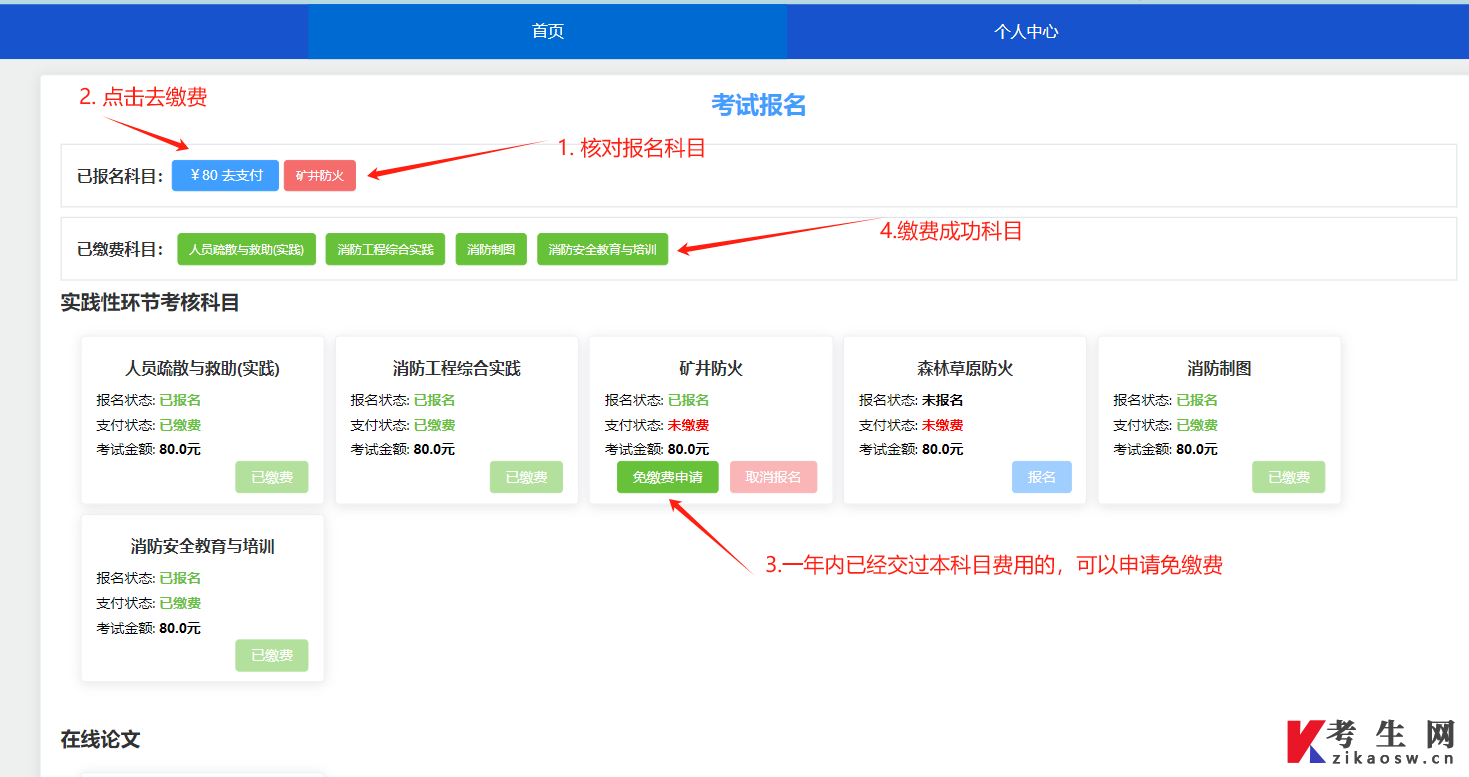Click the 已缴费科目 label
This screenshot has height=777, width=1469.
tap(119, 249)
